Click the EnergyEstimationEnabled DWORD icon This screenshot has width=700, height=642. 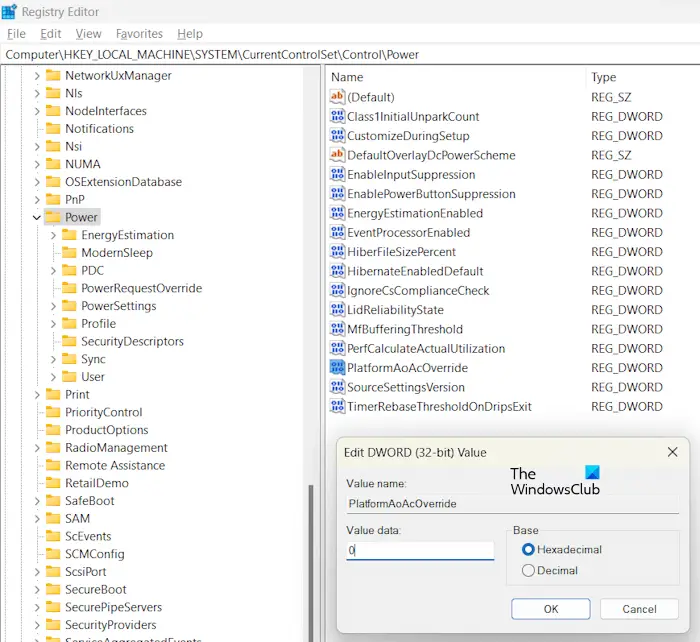coord(337,213)
